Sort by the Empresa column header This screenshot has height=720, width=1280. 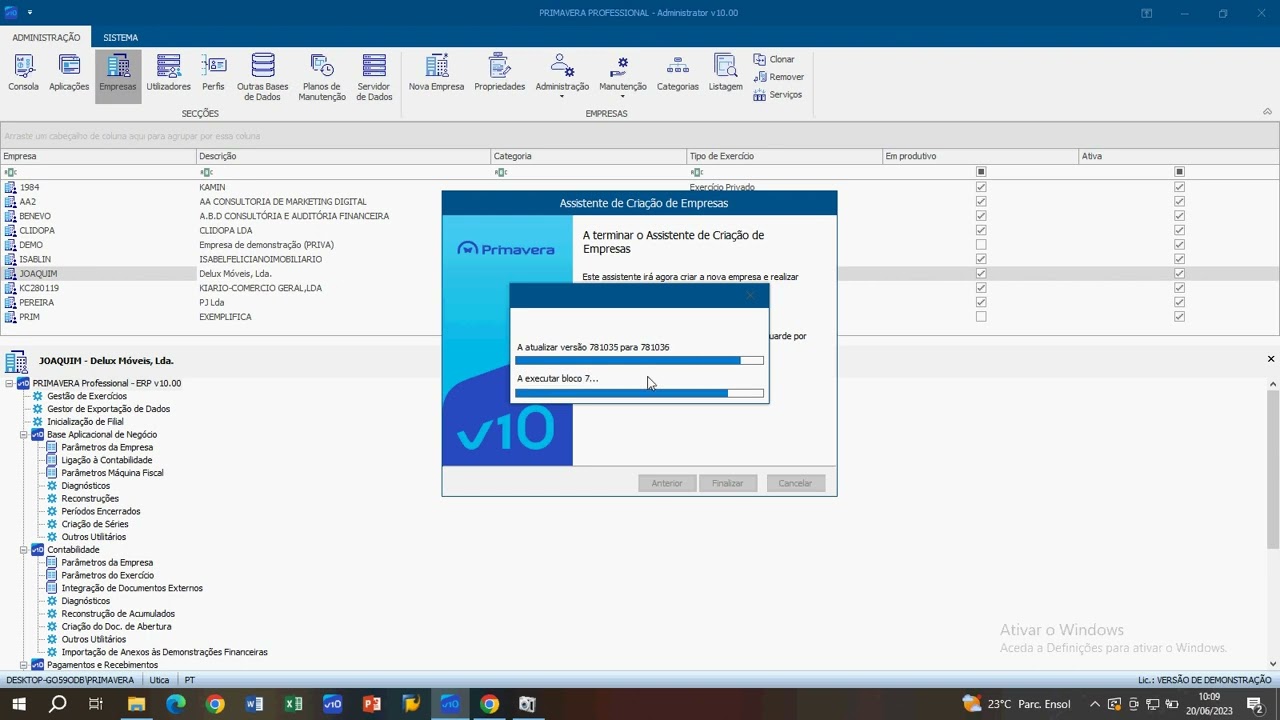(98, 156)
